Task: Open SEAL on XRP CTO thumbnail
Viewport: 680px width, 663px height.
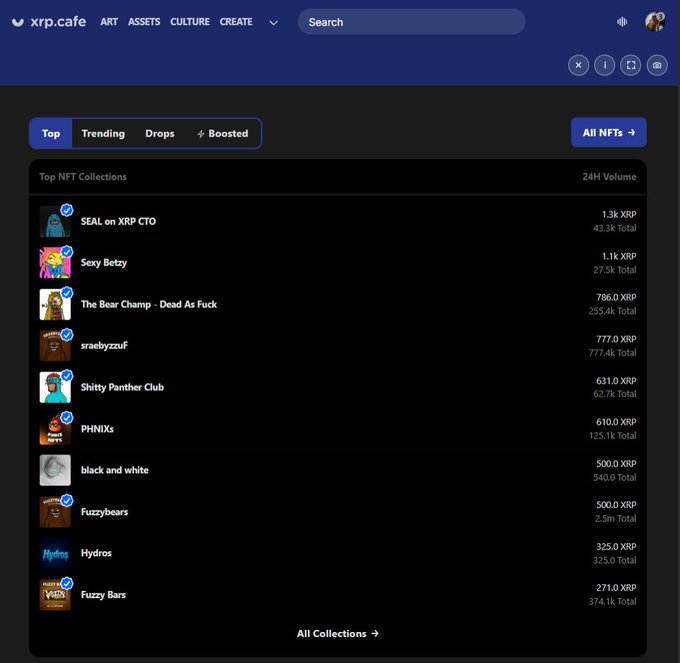Action: pos(55,222)
